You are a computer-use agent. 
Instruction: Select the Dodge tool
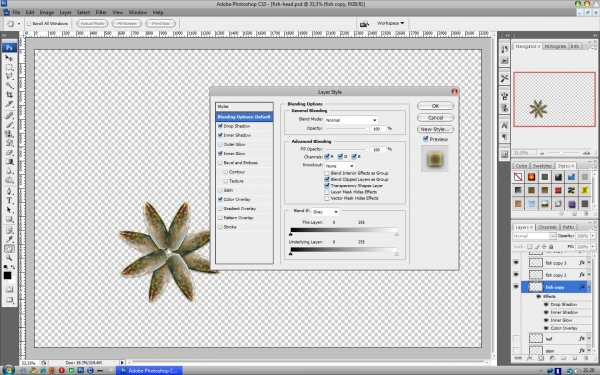[x=9, y=180]
